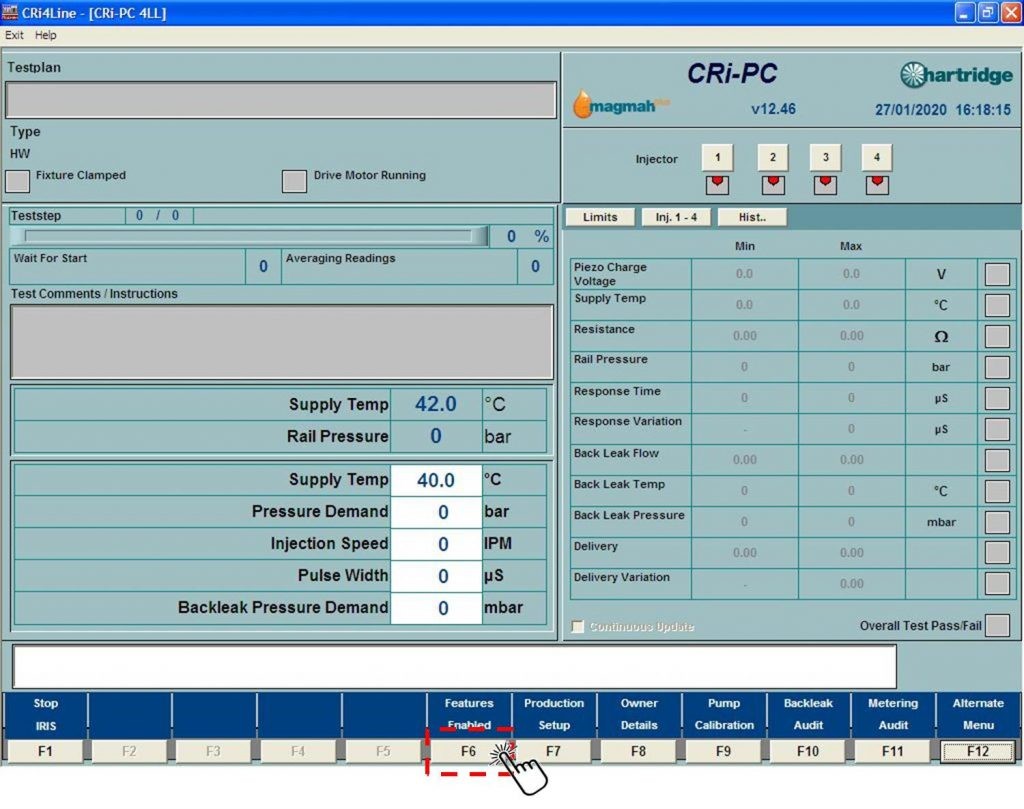
Task: Click F11 Metering Audit button
Action: [x=893, y=751]
